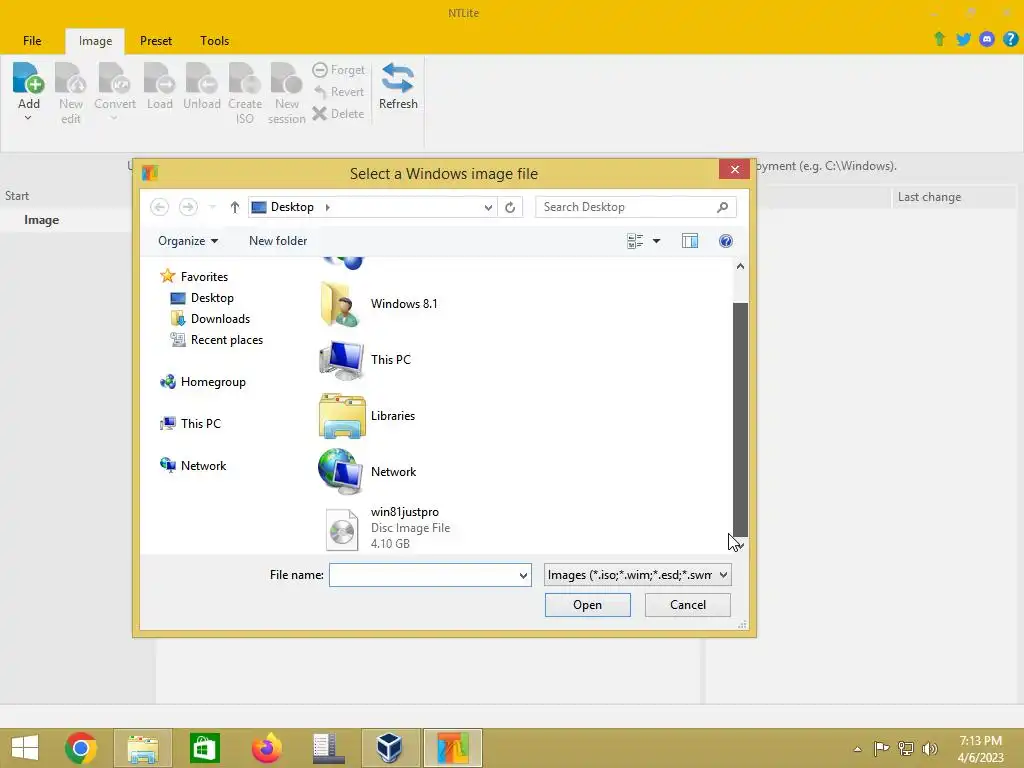Screen dimensions: 1024x768
Task: Click the Refresh icon in ribbon
Action: point(398,78)
